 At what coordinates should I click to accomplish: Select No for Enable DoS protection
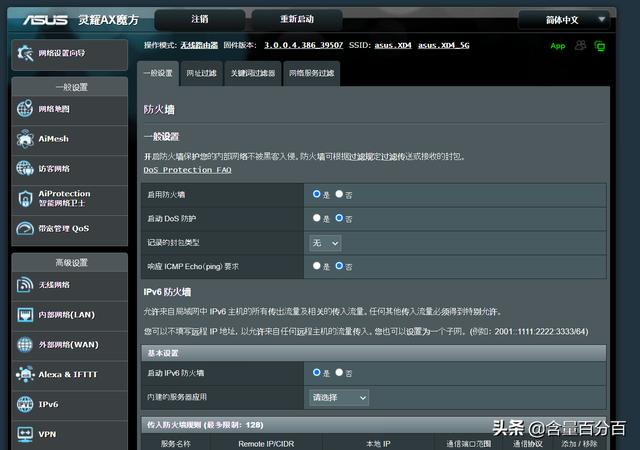point(339,218)
